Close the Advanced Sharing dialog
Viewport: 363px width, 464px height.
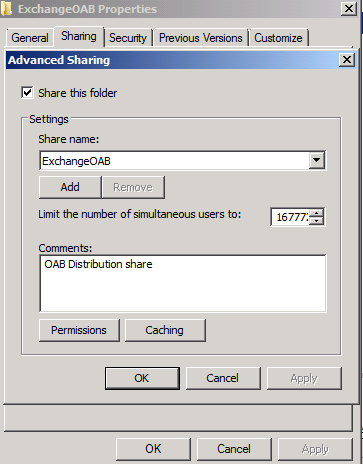click(347, 60)
